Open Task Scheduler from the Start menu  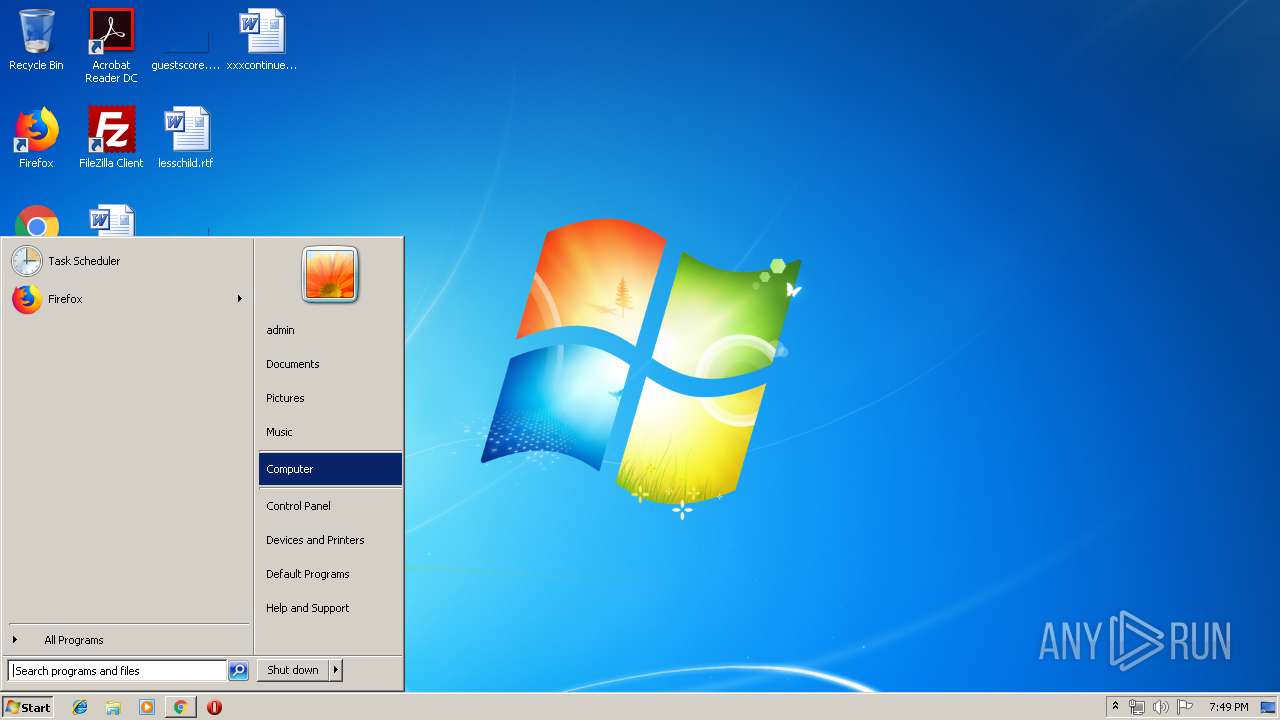point(127,261)
